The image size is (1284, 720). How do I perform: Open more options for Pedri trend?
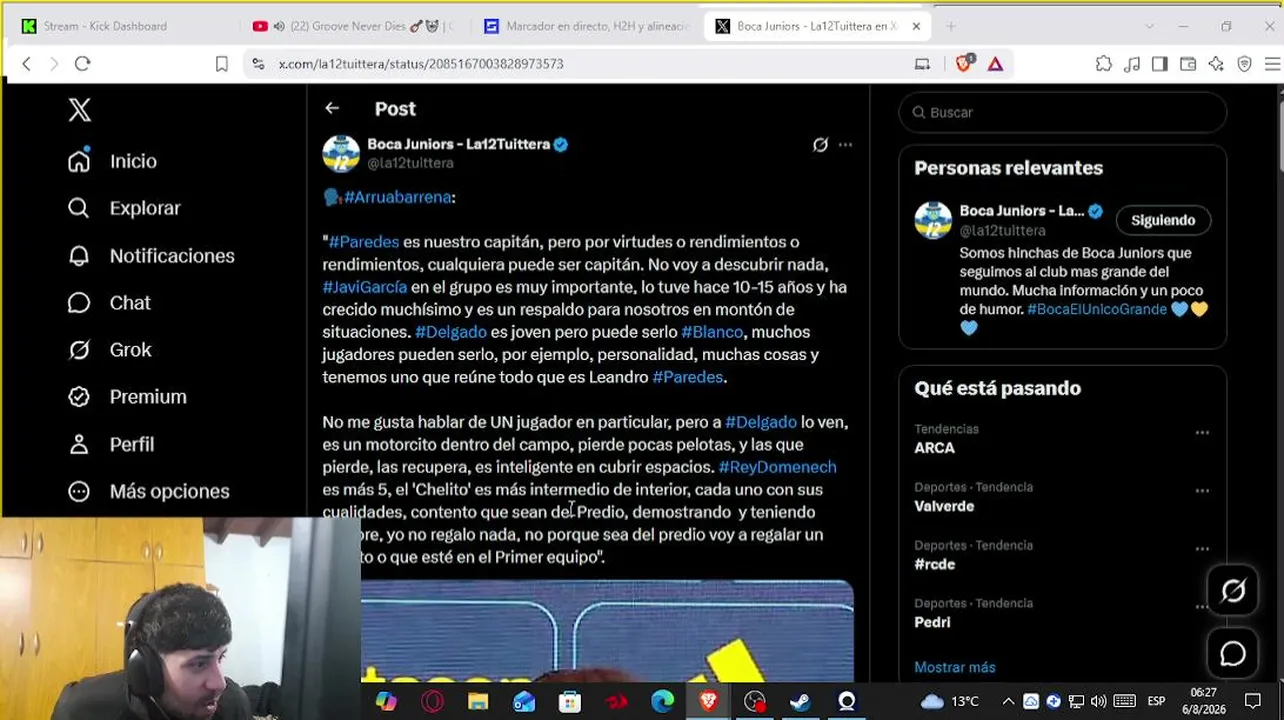click(1202, 607)
